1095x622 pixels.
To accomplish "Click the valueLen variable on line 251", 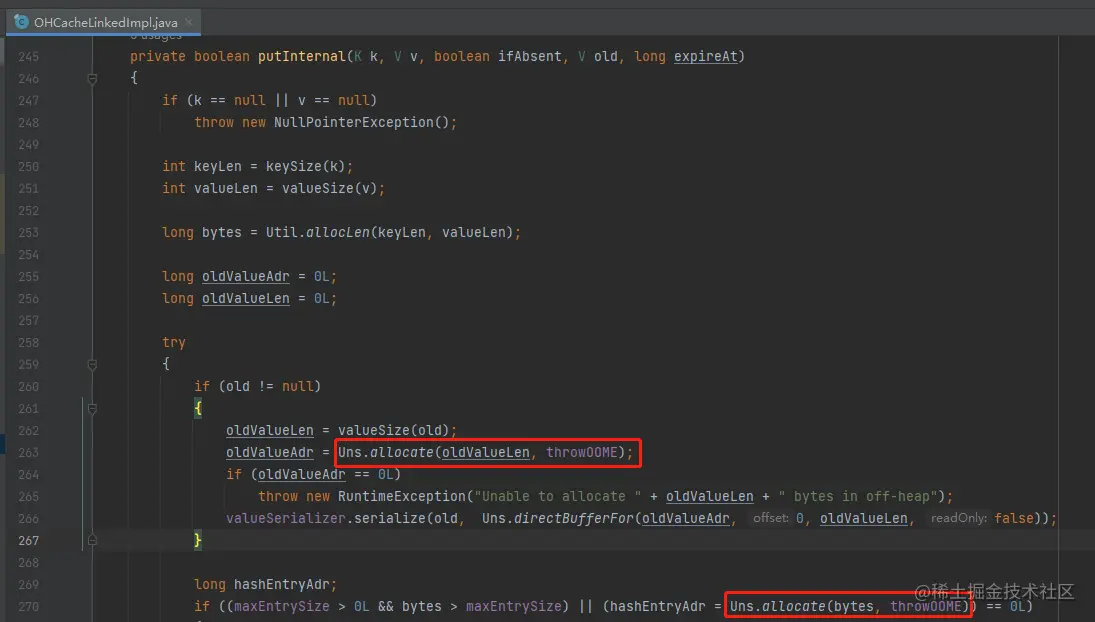I will click(226, 188).
